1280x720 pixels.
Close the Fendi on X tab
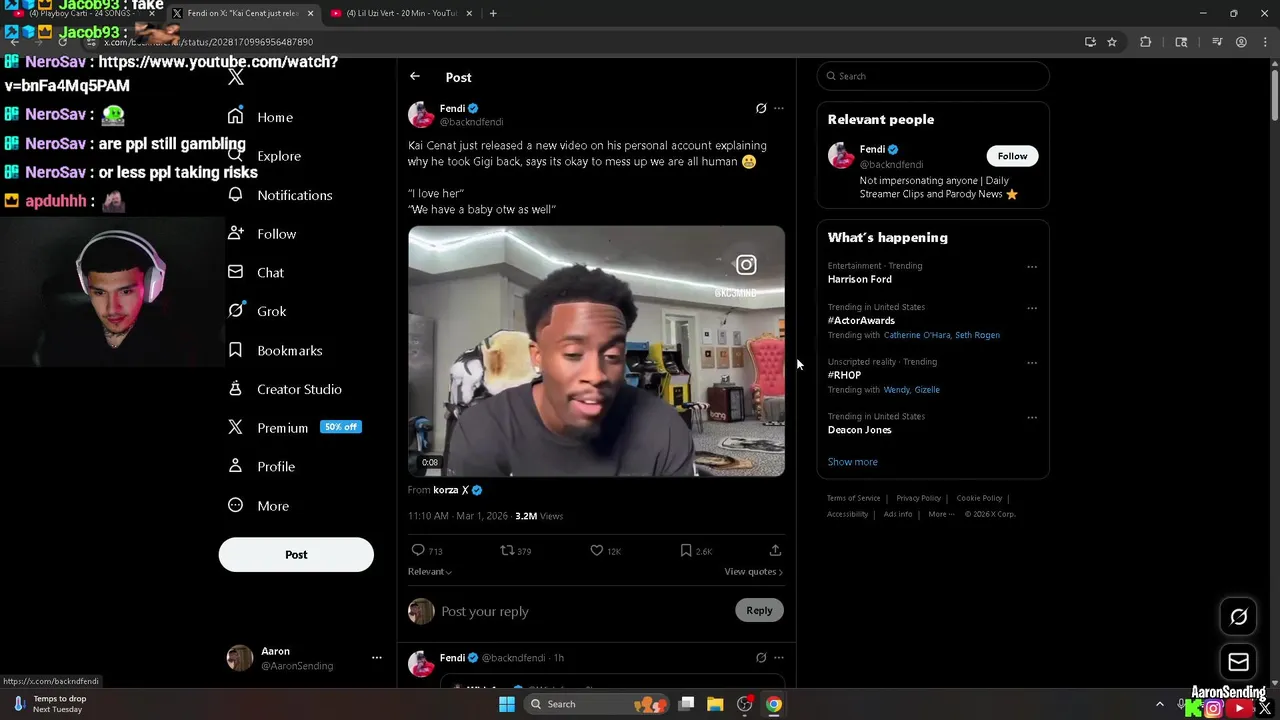pyautogui.click(x=310, y=13)
